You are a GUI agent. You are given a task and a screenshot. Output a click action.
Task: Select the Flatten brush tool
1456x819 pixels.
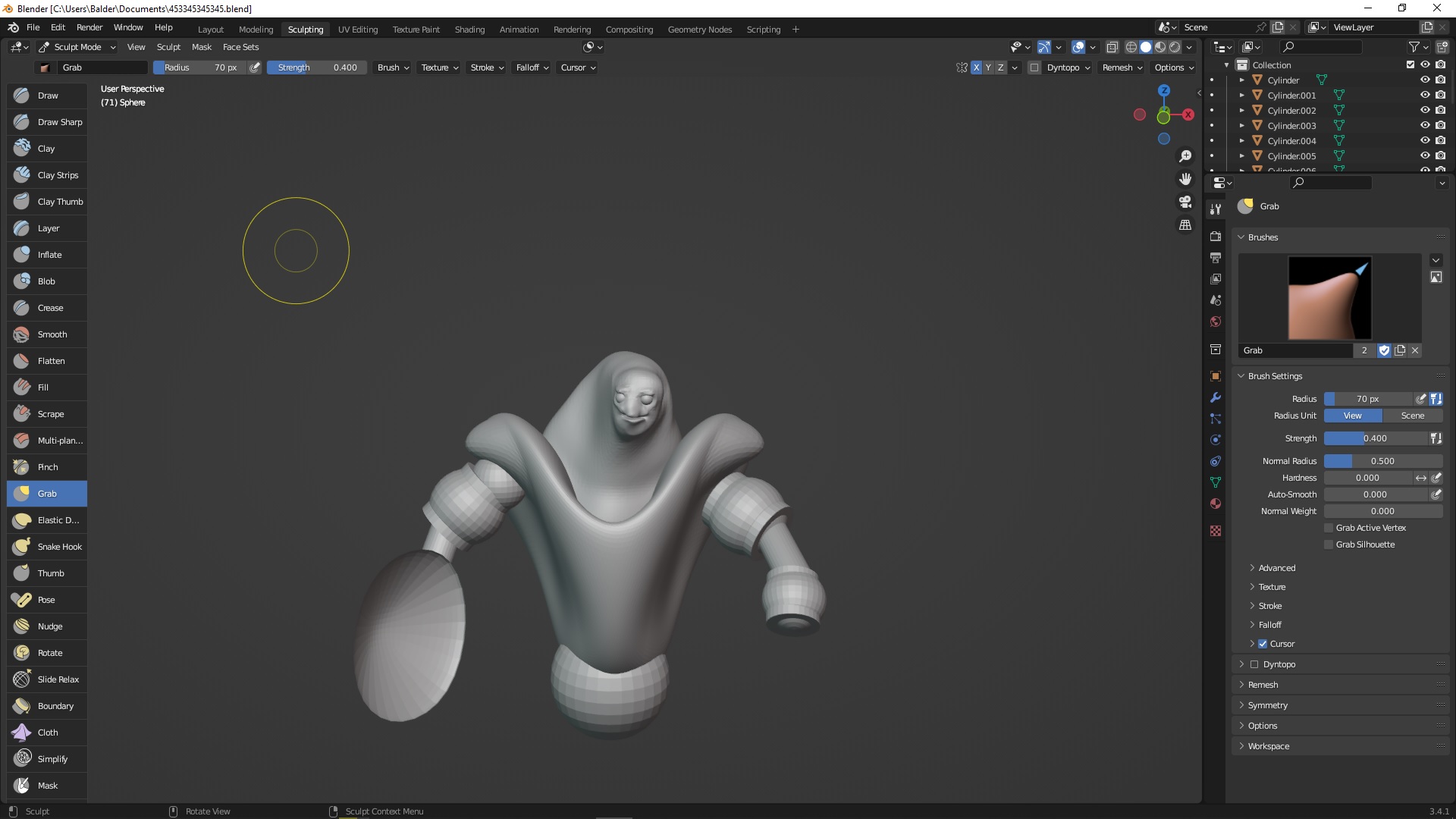pyautogui.click(x=47, y=361)
